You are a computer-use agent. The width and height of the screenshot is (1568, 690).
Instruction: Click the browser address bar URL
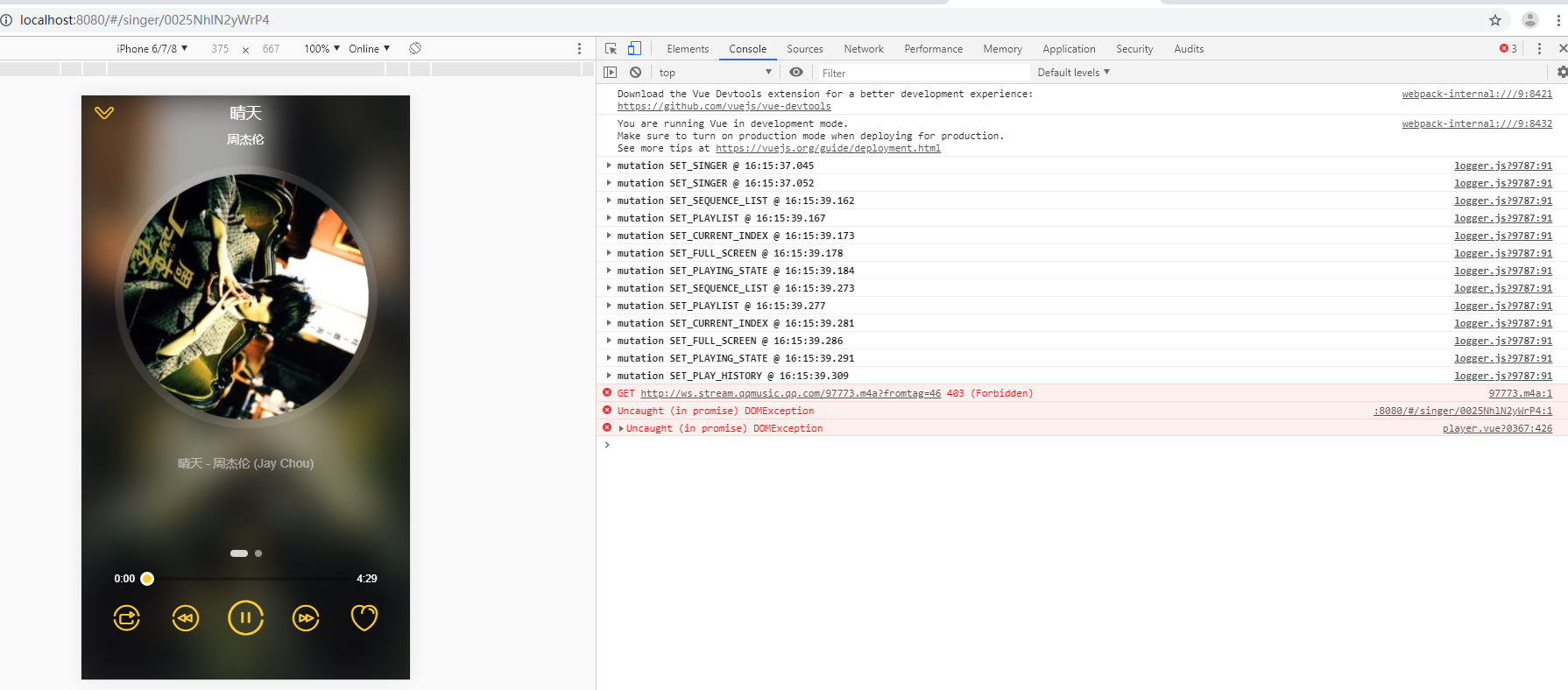click(x=145, y=20)
